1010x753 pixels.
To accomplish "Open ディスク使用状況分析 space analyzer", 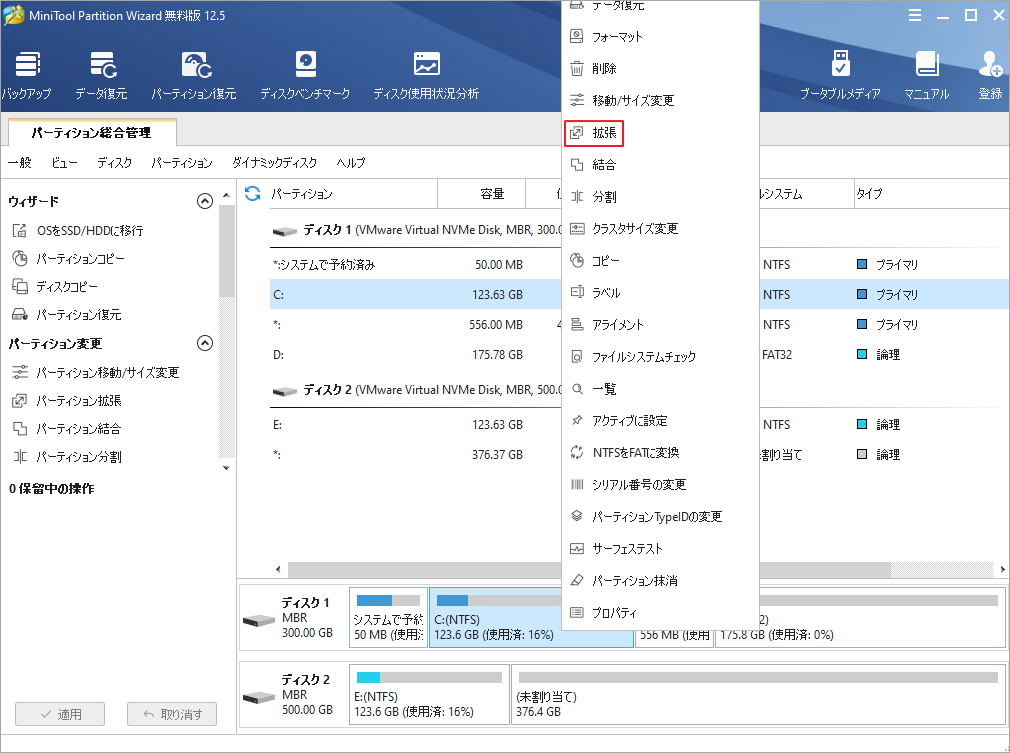I will tap(426, 75).
